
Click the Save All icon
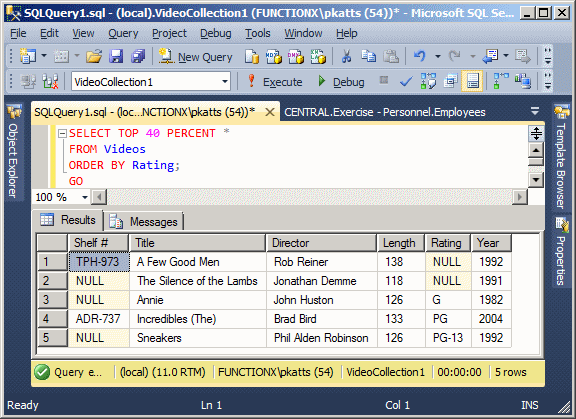[138, 57]
